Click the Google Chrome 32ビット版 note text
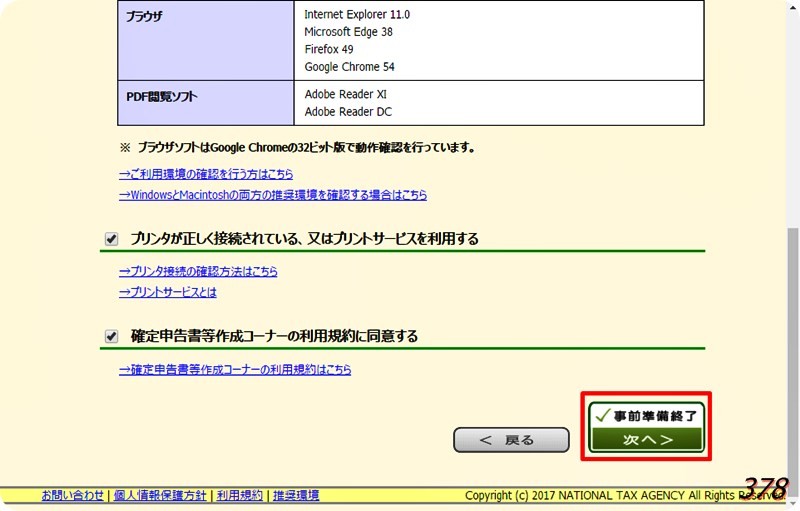Screen dimensions: 800x511 point(297,148)
